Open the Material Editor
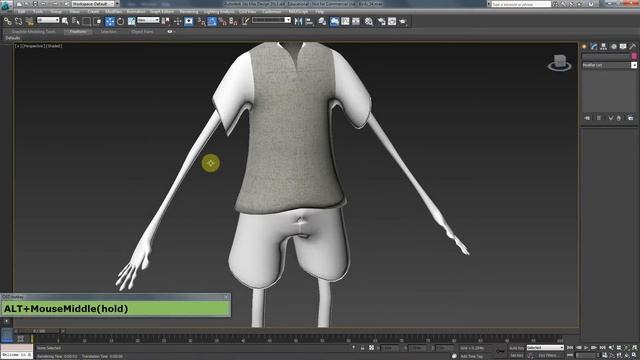The height and width of the screenshot is (360, 640). point(369,21)
